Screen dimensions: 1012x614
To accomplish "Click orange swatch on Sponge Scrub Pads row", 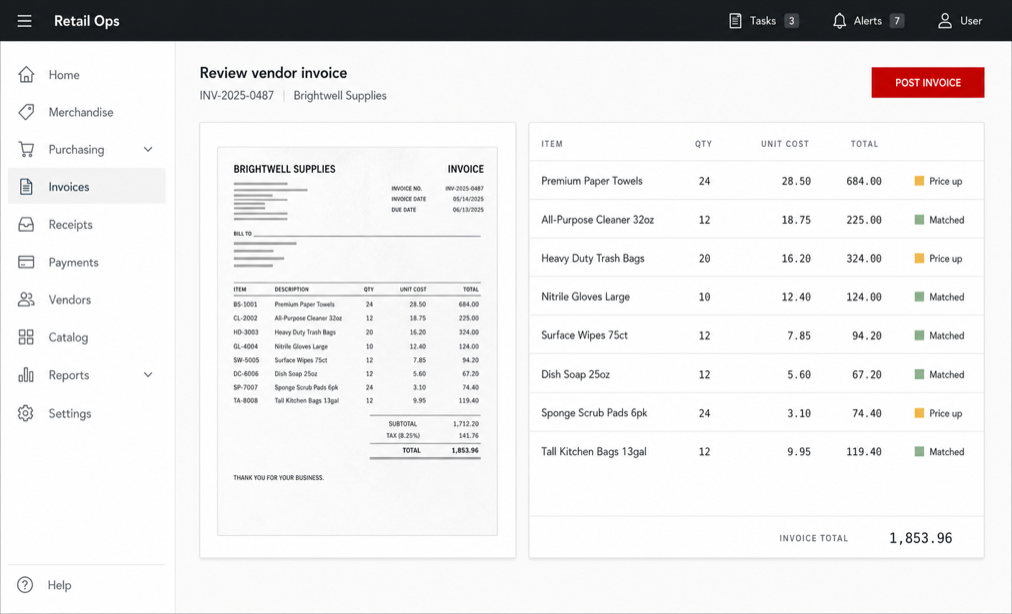I will [x=919, y=413].
